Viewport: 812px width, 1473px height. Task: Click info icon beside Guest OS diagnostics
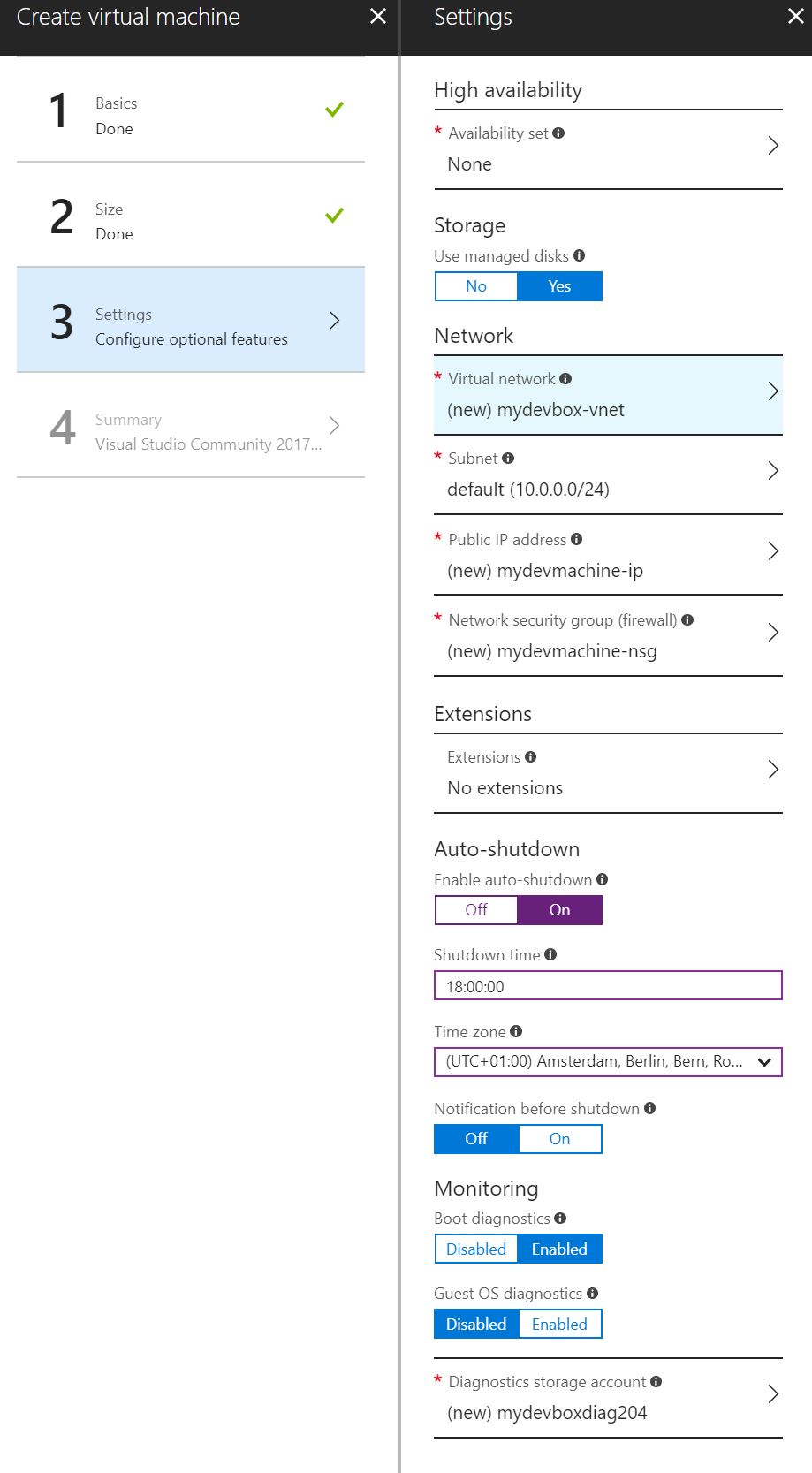tap(592, 1293)
